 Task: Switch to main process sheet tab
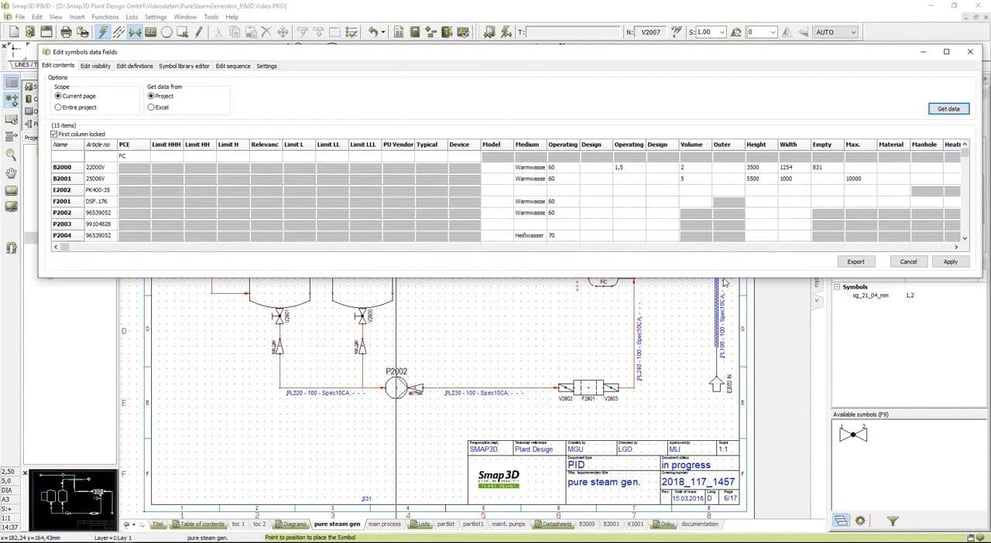coord(384,524)
